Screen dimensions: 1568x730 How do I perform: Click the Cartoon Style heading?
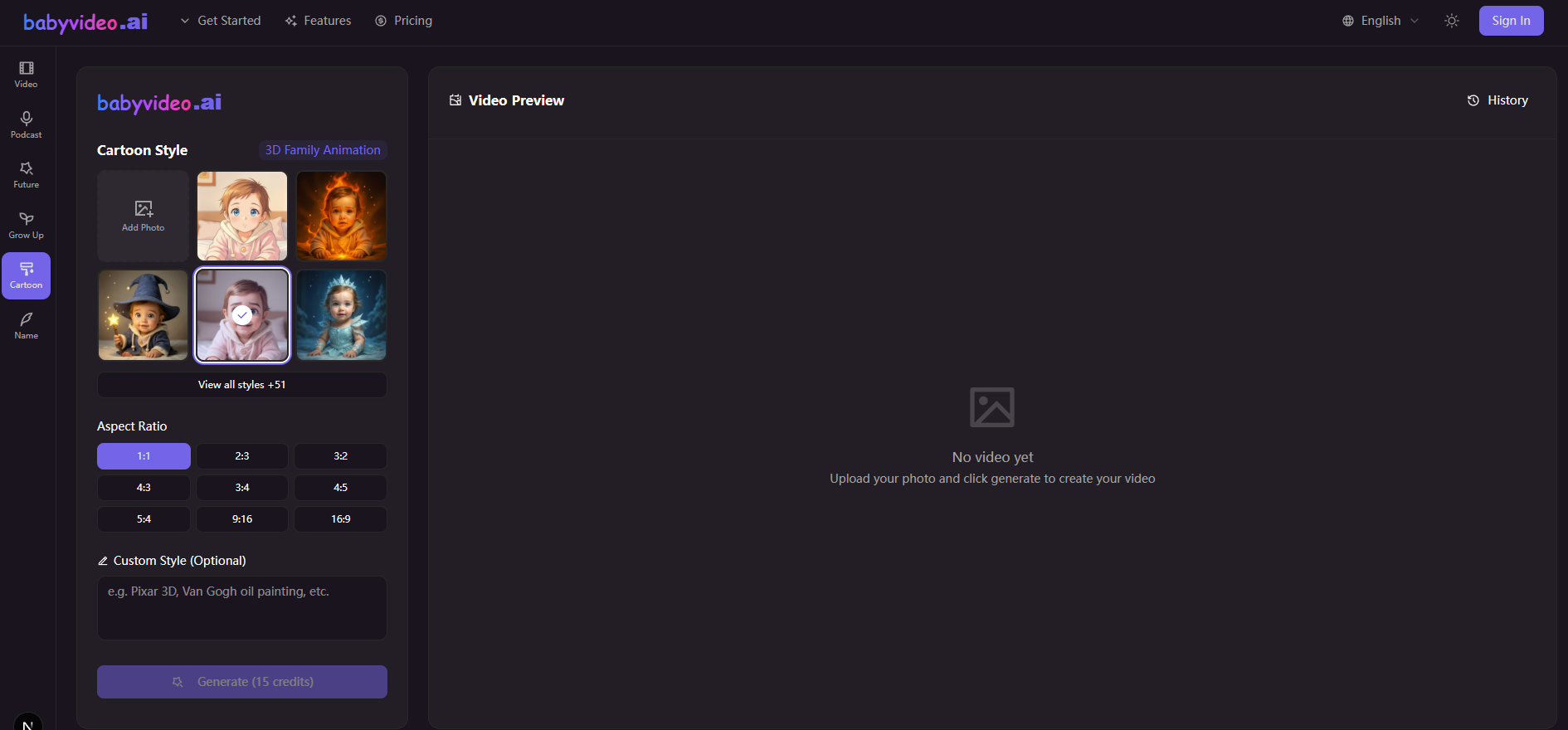(x=142, y=150)
